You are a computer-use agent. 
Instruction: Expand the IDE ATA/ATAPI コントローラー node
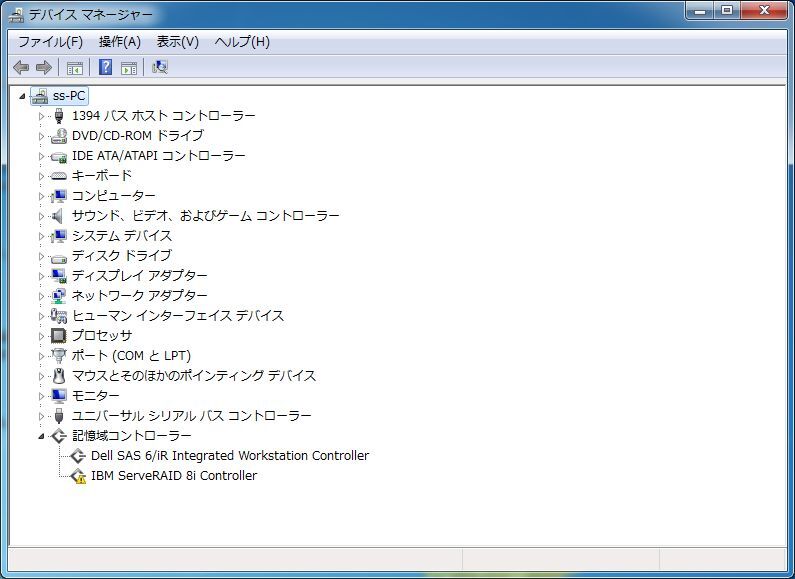pyautogui.click(x=41, y=156)
